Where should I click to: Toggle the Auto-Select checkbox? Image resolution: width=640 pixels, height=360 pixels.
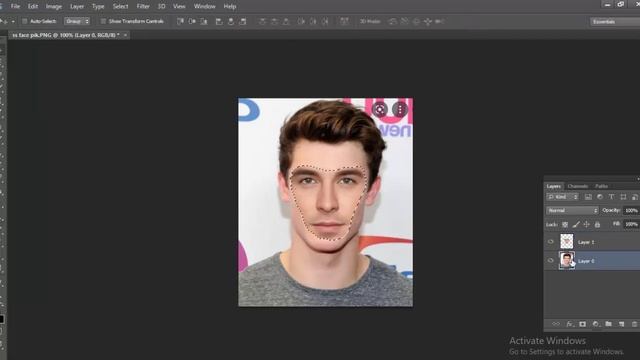point(24,21)
